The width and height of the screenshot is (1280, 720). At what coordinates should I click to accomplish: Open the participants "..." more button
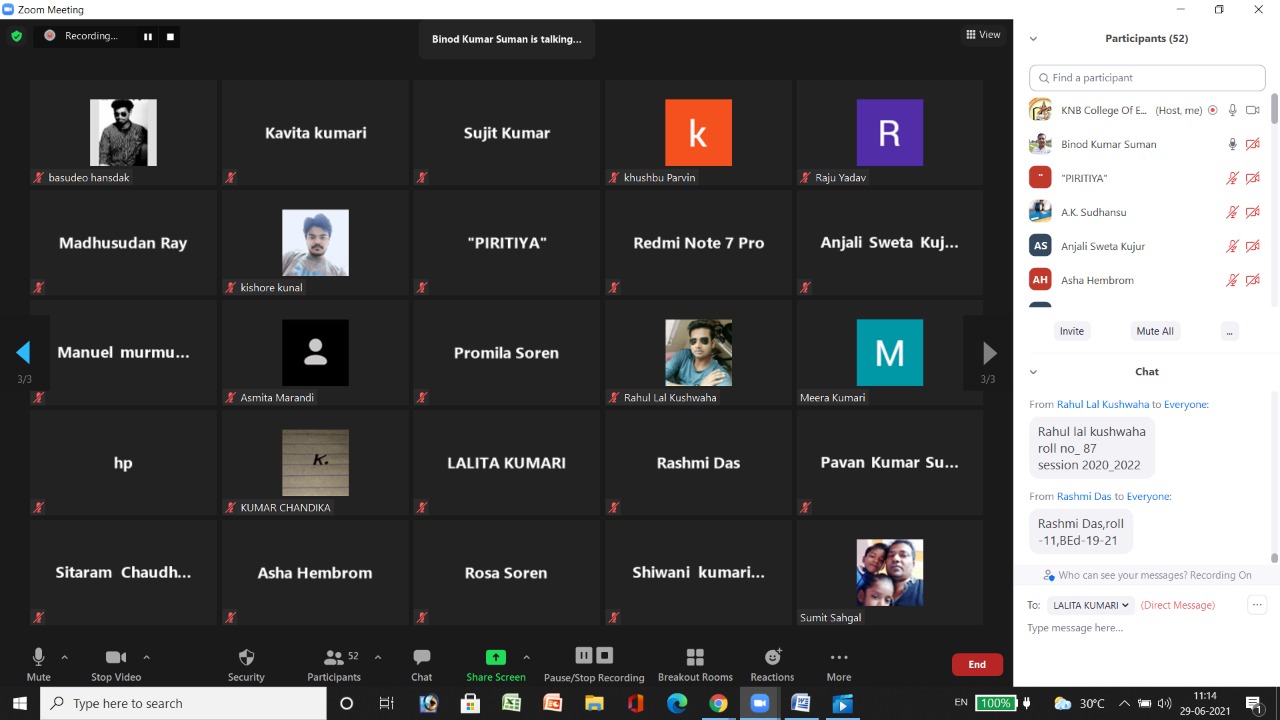[x=1229, y=331]
